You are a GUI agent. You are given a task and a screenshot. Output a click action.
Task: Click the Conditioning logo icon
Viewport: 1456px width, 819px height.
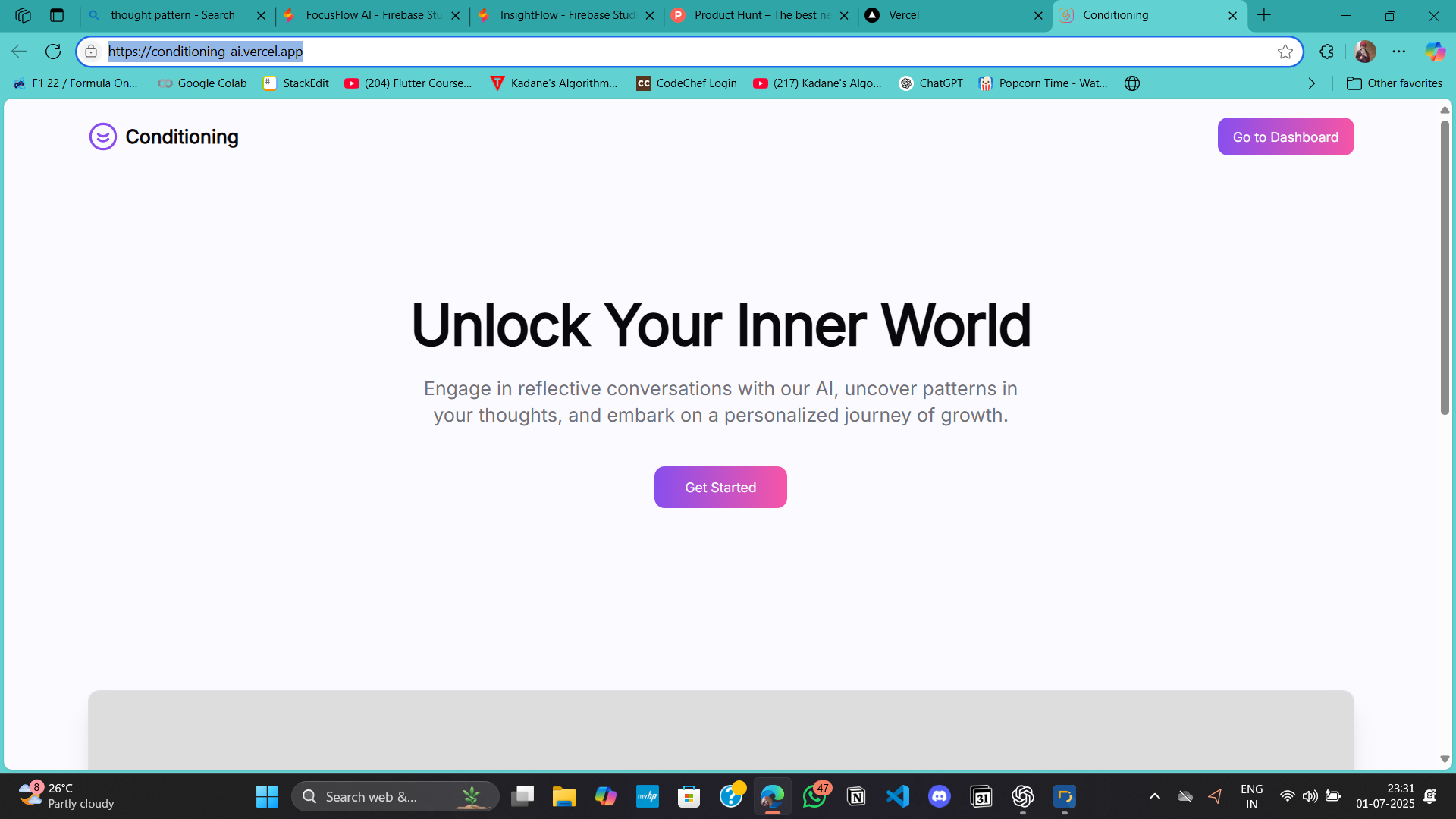tap(103, 136)
